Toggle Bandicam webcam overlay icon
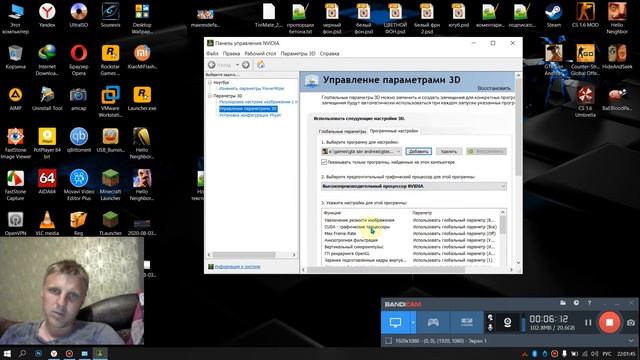Screen dimensions: 640x360 (507, 322)
